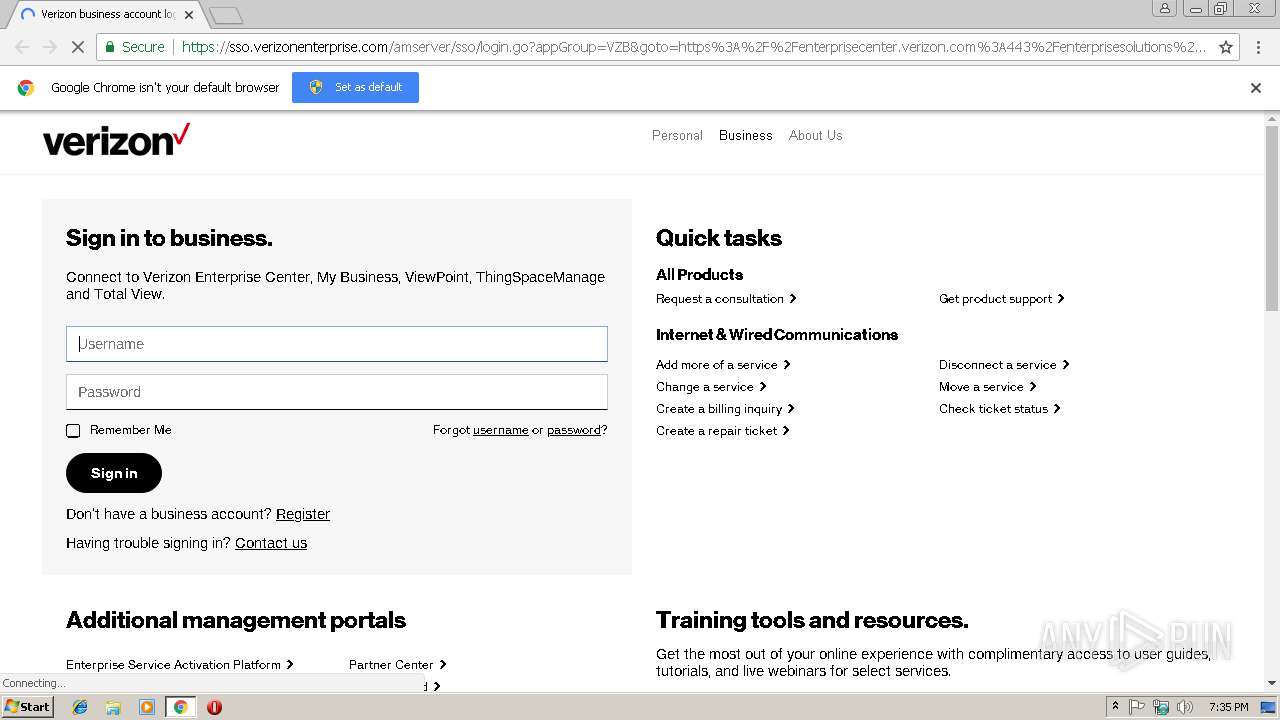Image resolution: width=1280 pixels, height=720 pixels.
Task: Click the Register link
Action: (x=303, y=514)
